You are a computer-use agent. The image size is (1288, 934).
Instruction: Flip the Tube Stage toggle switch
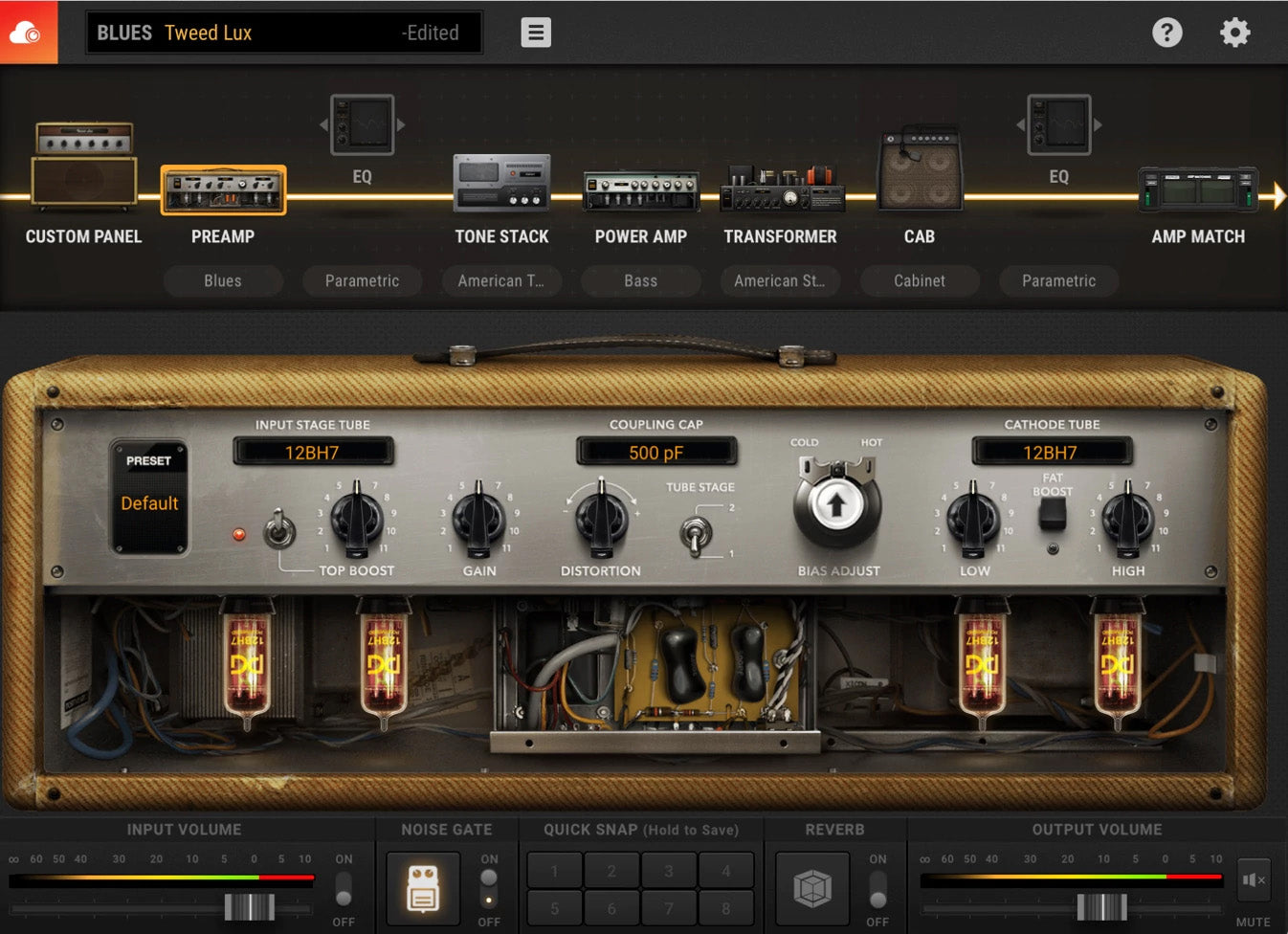point(696,533)
